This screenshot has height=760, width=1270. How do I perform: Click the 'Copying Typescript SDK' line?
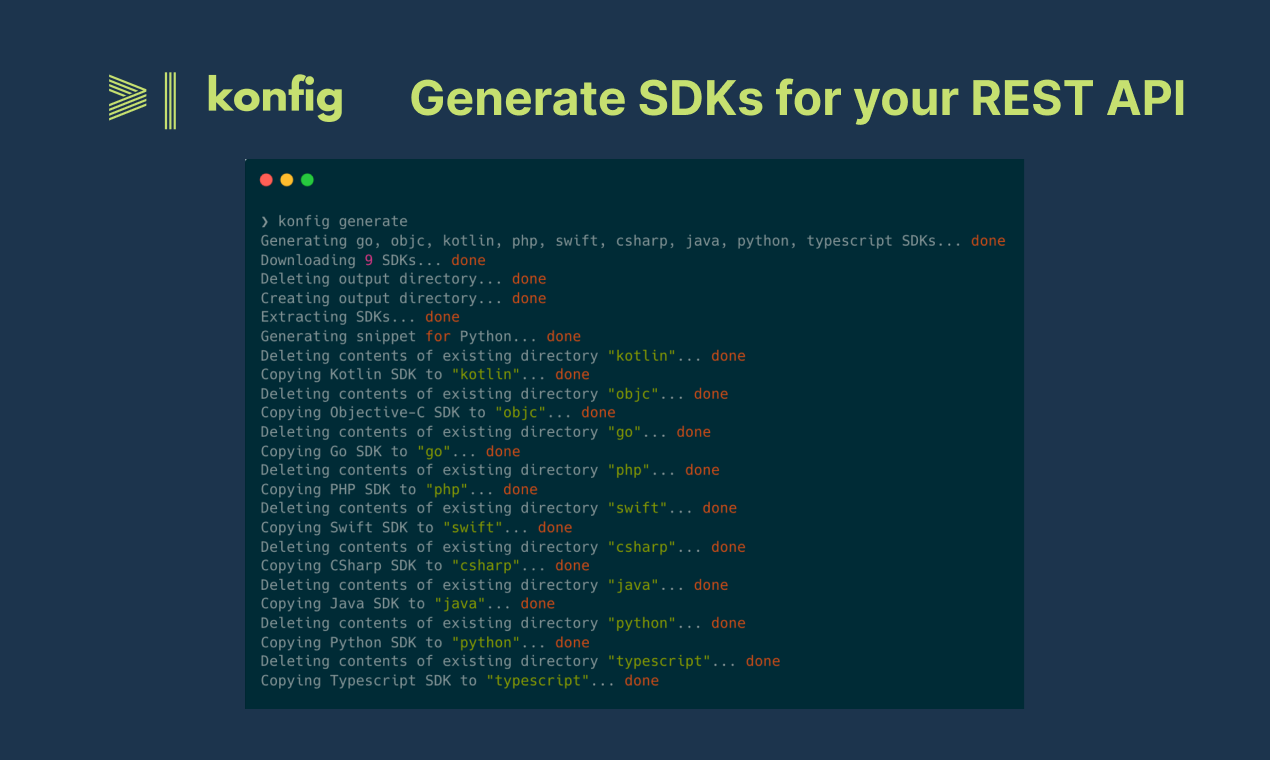pyautogui.click(x=459, y=680)
